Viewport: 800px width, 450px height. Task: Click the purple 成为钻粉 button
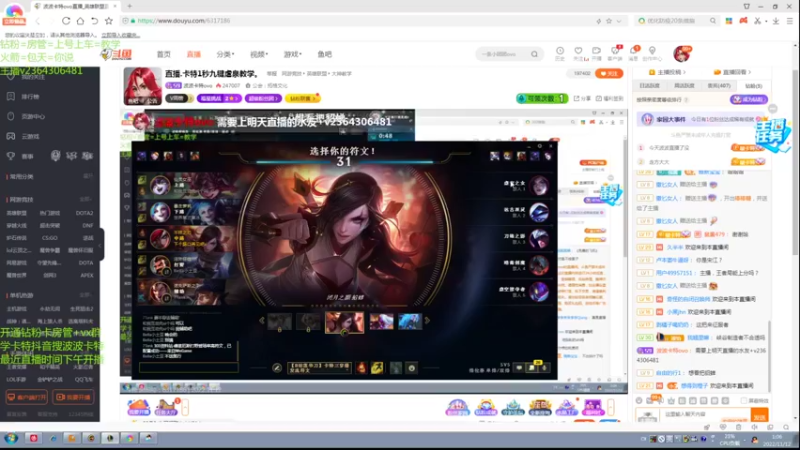coord(748,99)
